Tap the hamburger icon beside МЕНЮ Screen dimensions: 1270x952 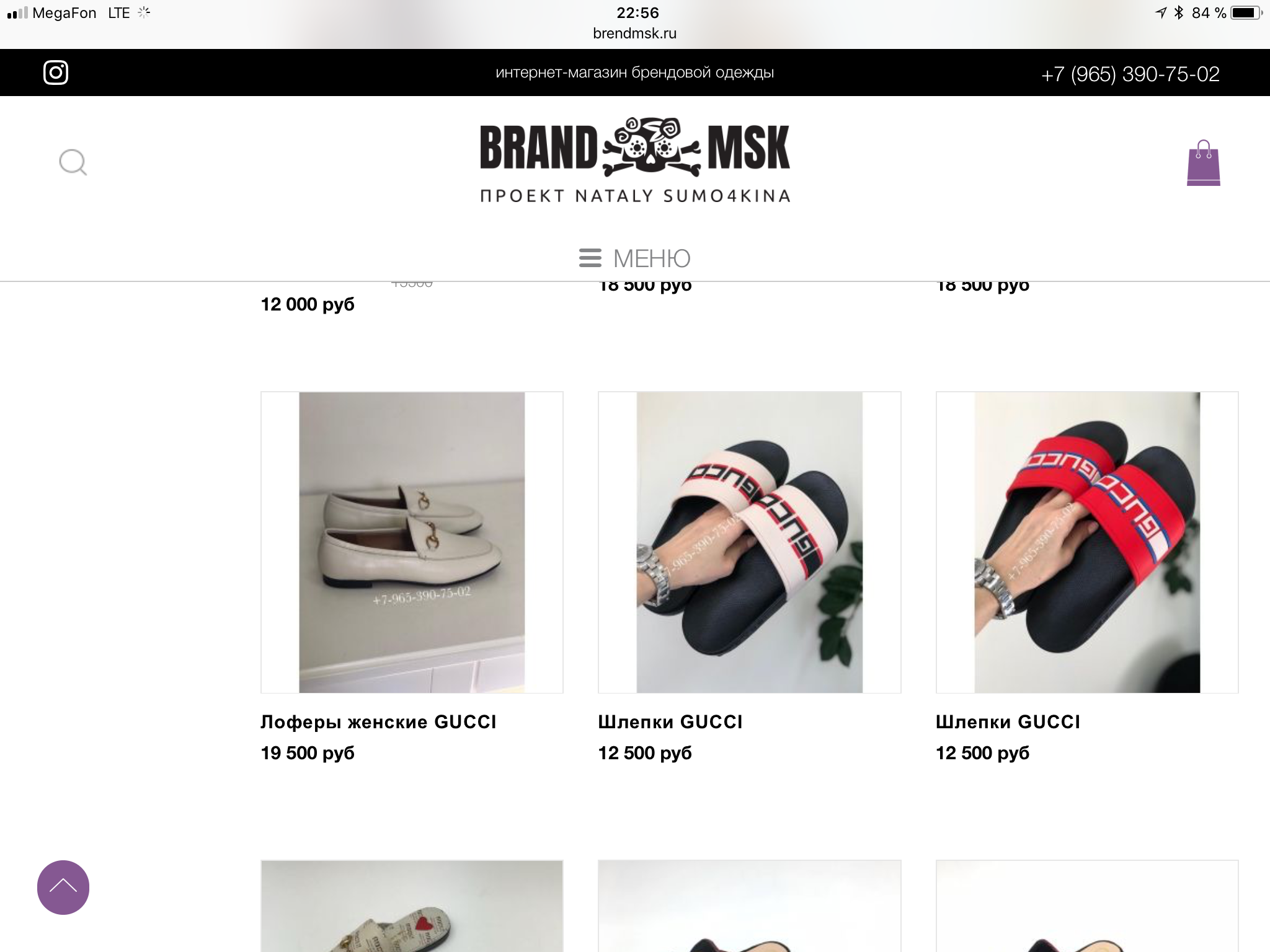[590, 258]
